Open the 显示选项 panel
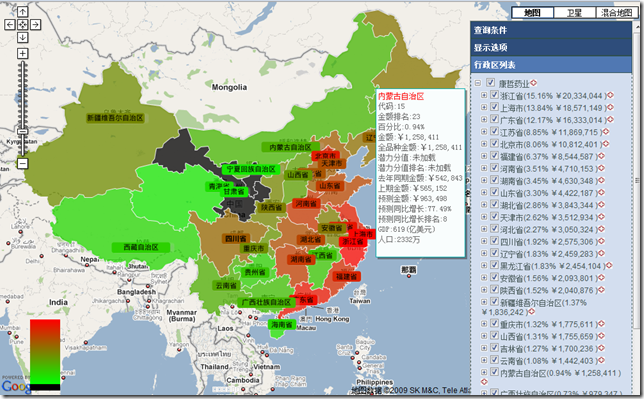The width and height of the screenshot is (644, 399). pyautogui.click(x=551, y=47)
